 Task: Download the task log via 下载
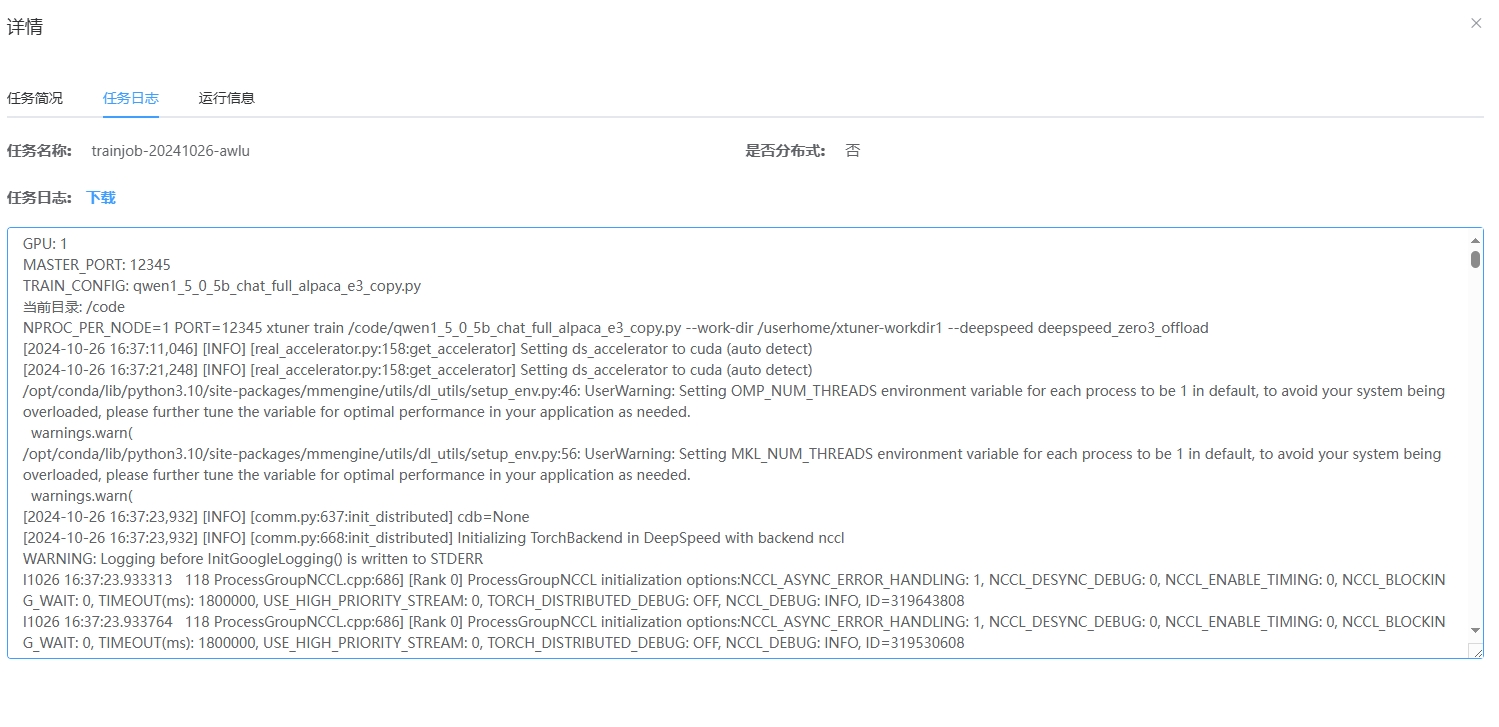click(101, 198)
